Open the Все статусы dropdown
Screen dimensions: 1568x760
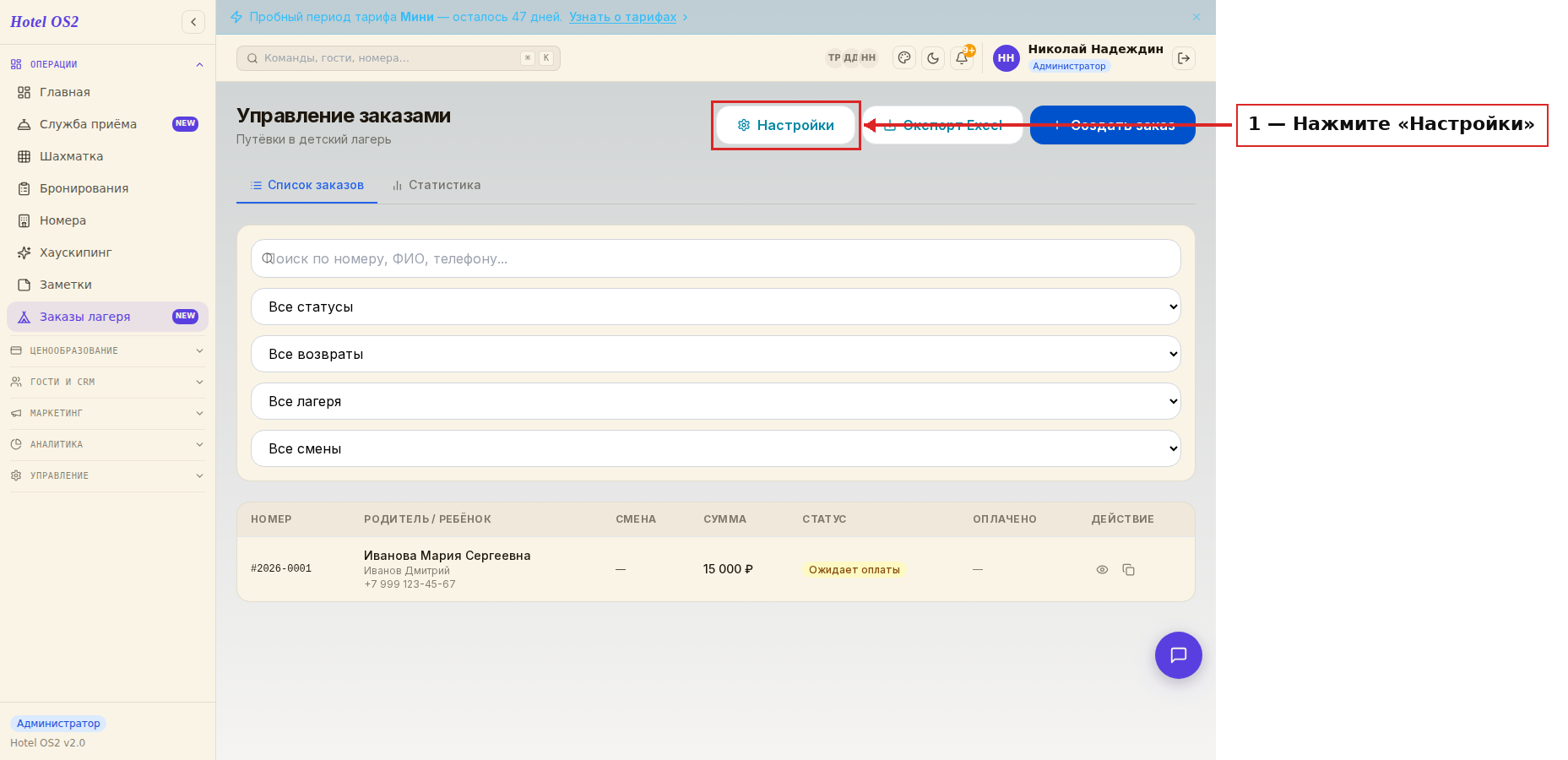click(716, 307)
